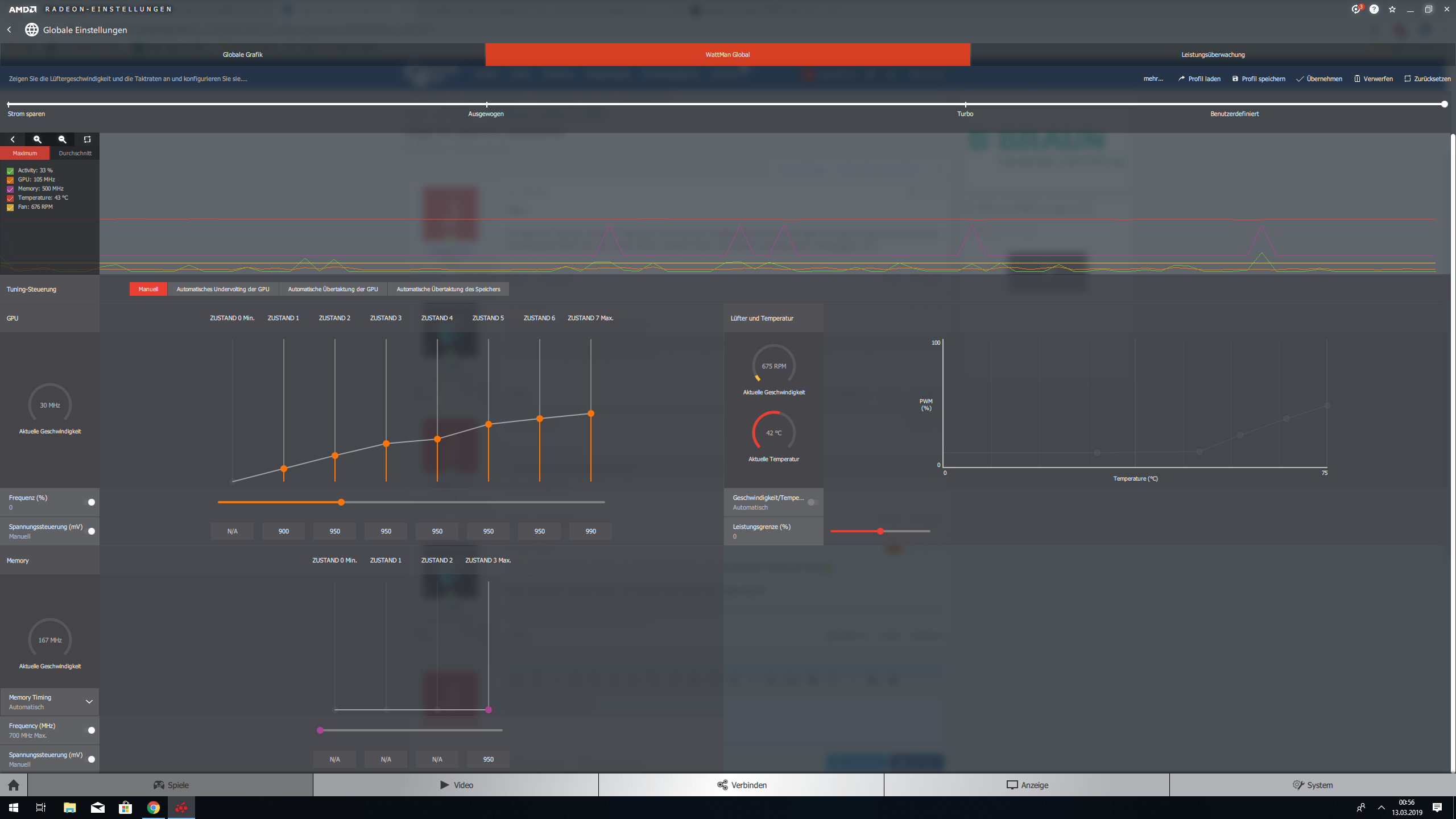Go to the Radeon home icon
This screenshot has height=819, width=1456.
click(14, 785)
